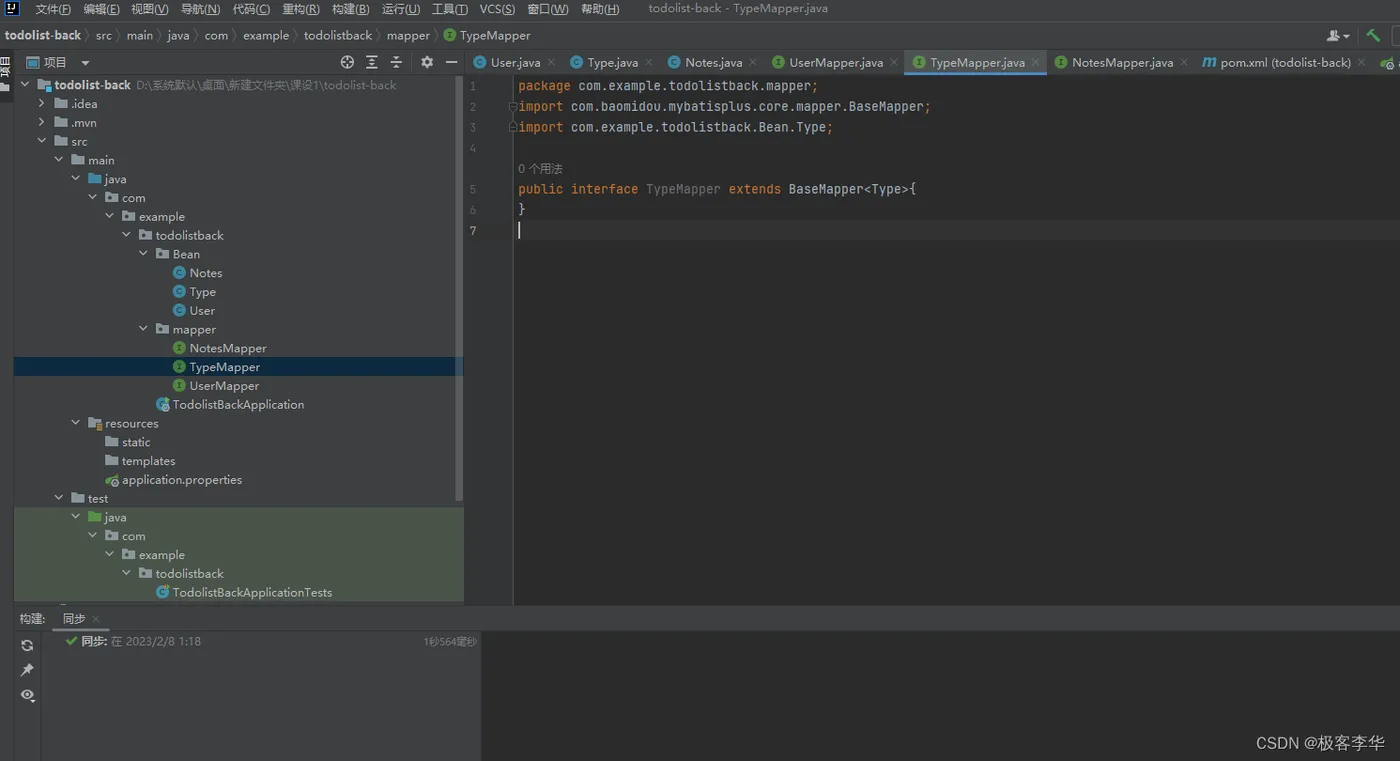The width and height of the screenshot is (1400, 761).
Task: Close the NotesMapper.java tab
Action: click(x=1184, y=62)
